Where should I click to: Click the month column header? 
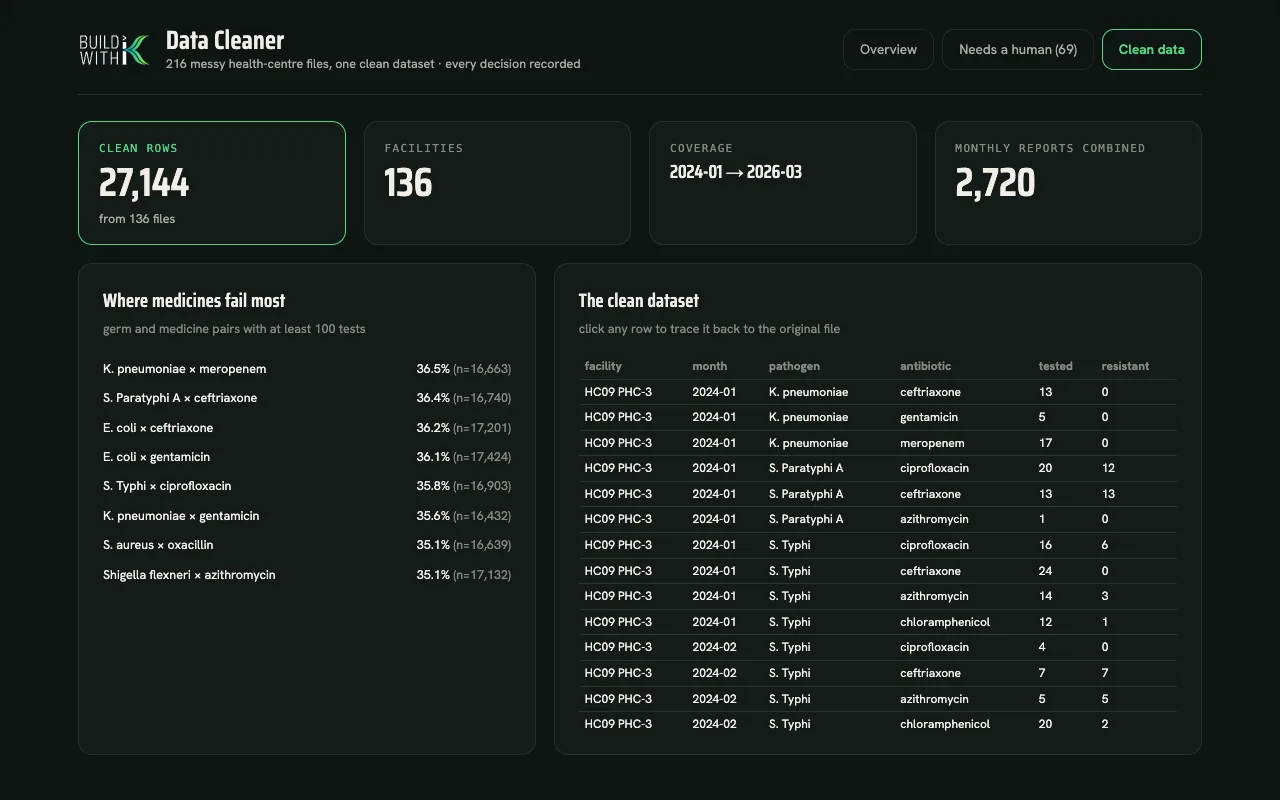pos(710,366)
